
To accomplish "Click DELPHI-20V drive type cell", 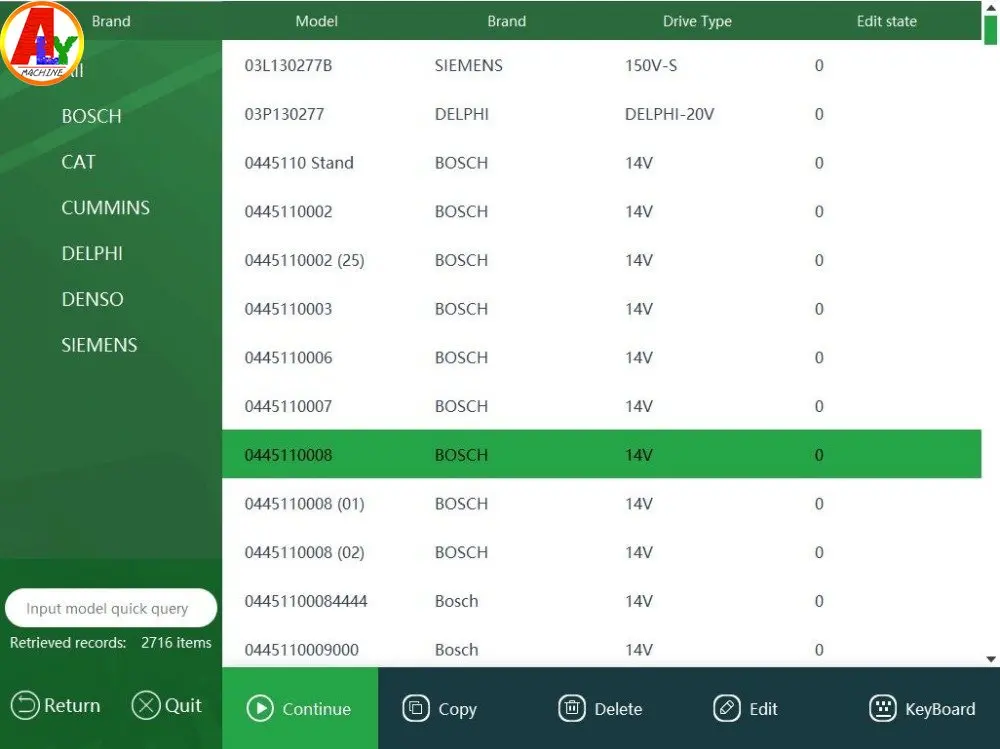I will pos(669,114).
